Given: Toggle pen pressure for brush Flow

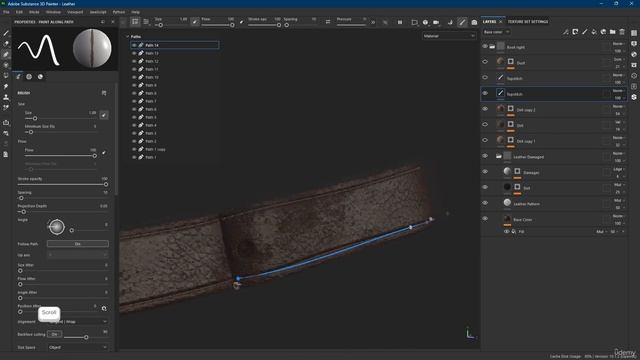Looking at the screenshot, I should 104,153.
